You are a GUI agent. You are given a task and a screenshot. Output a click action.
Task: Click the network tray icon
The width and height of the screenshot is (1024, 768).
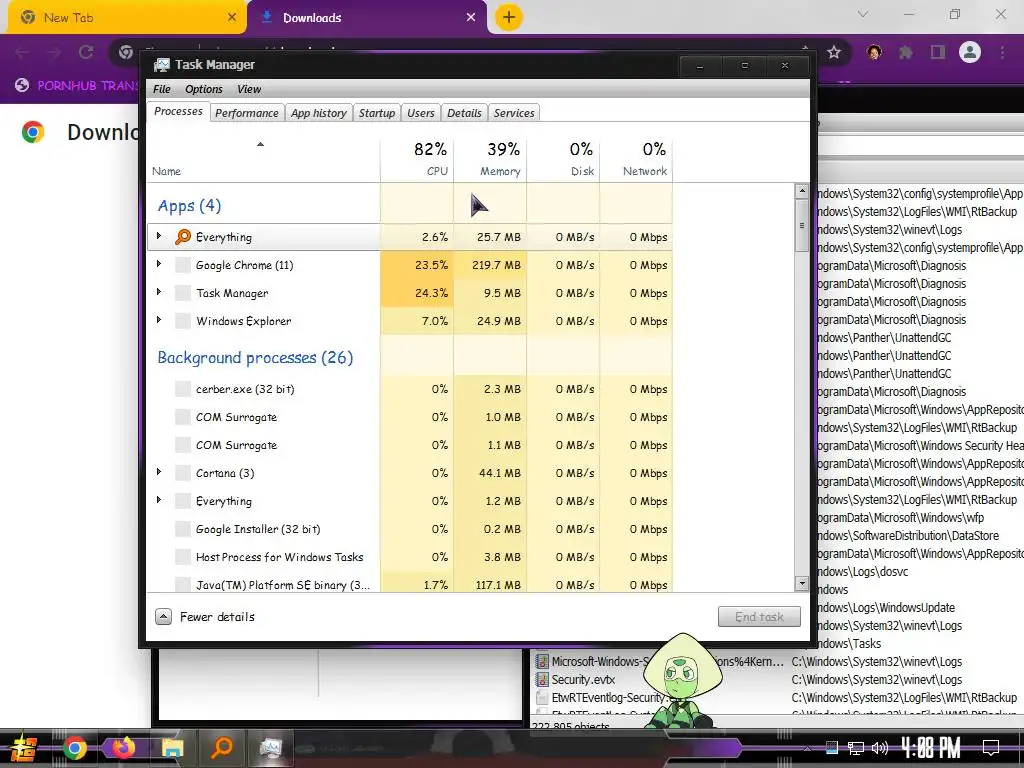click(855, 748)
